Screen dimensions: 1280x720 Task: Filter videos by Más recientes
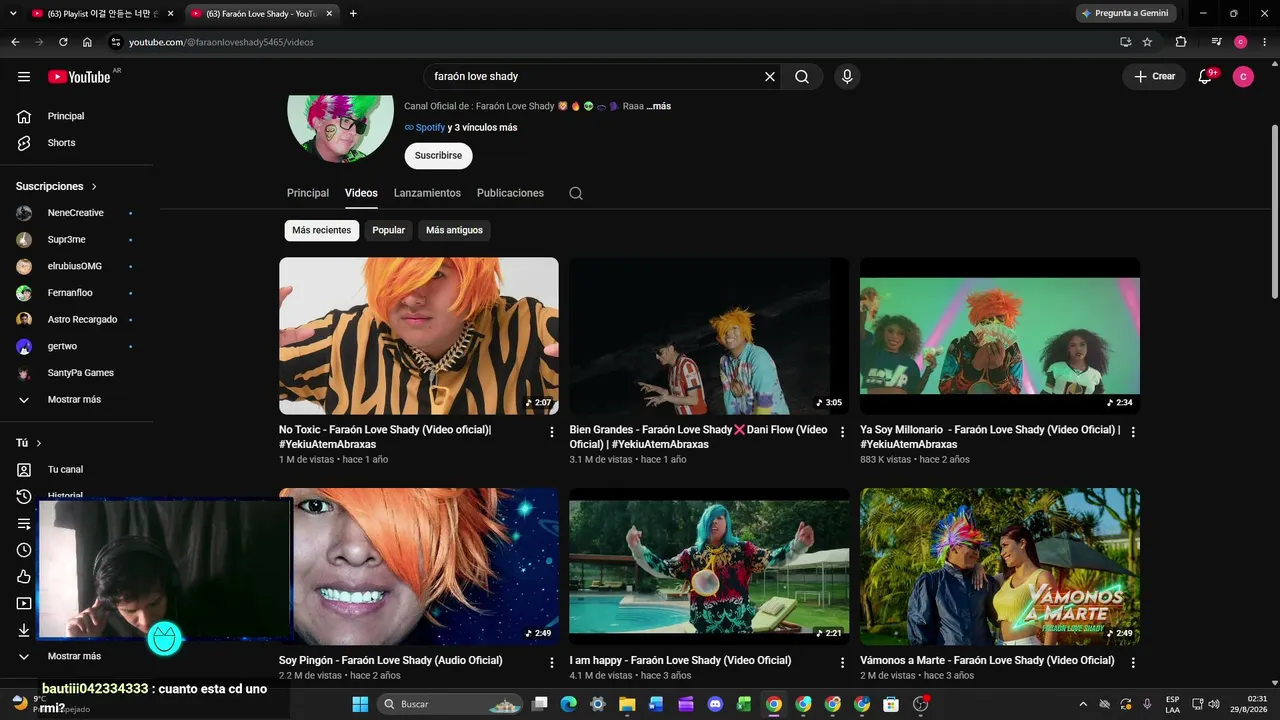pyautogui.click(x=321, y=231)
